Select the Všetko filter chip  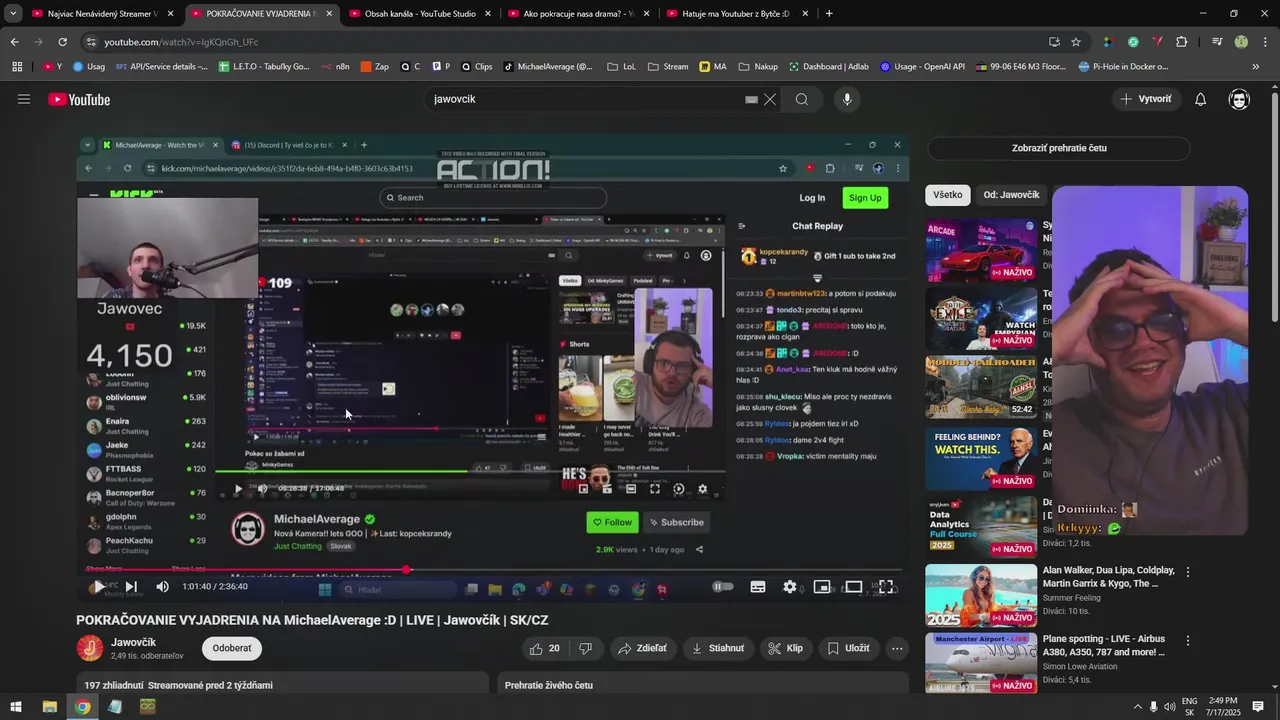point(948,195)
